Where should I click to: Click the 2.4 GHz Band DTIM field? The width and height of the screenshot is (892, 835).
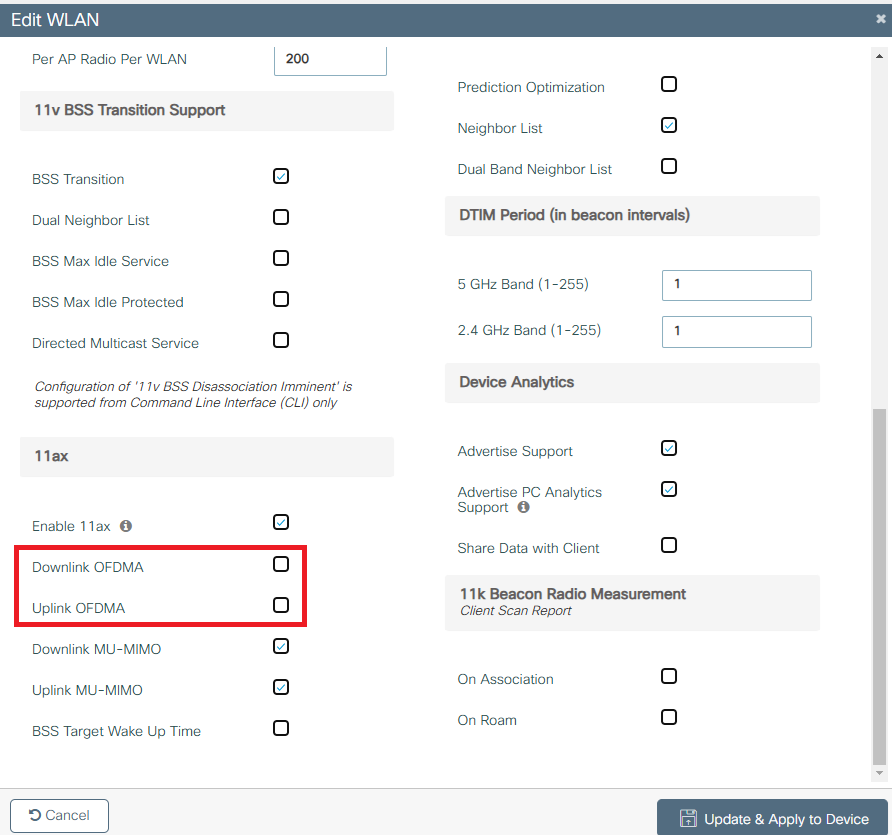737,332
